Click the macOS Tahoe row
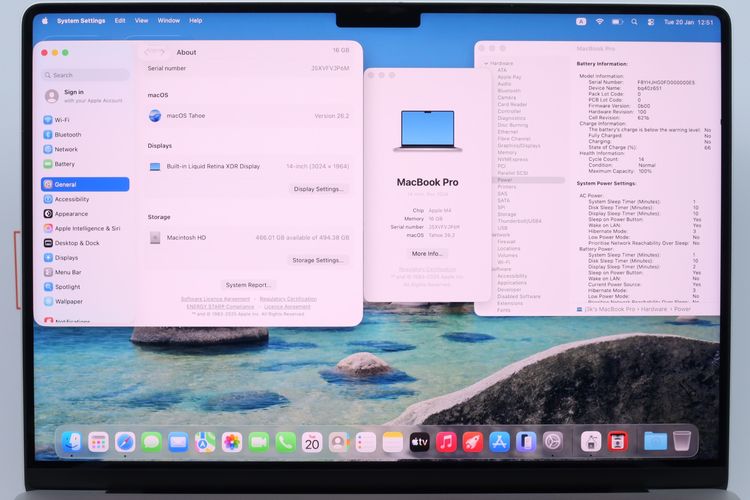Viewport: 750px width, 500px height. coord(249,116)
